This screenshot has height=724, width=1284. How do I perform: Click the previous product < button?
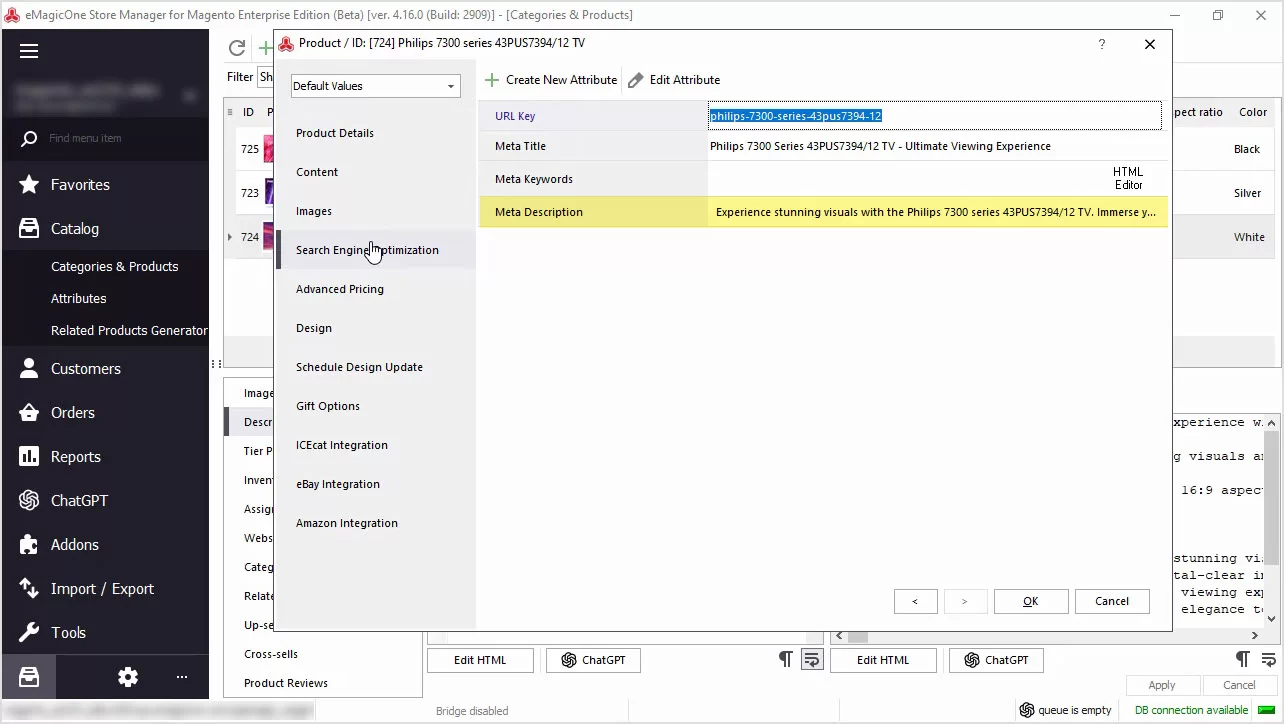(x=915, y=601)
